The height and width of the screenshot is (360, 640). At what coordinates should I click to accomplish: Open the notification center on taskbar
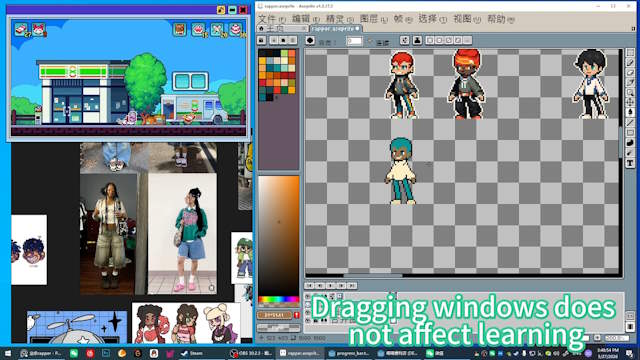tap(630, 353)
